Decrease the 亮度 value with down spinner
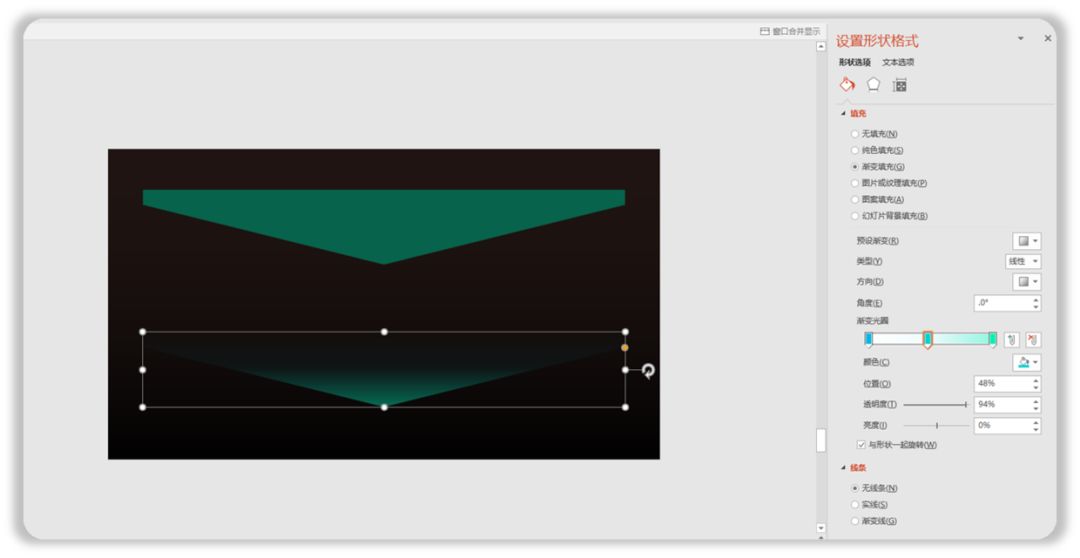The width and height of the screenshot is (1080, 558). (x=1036, y=430)
